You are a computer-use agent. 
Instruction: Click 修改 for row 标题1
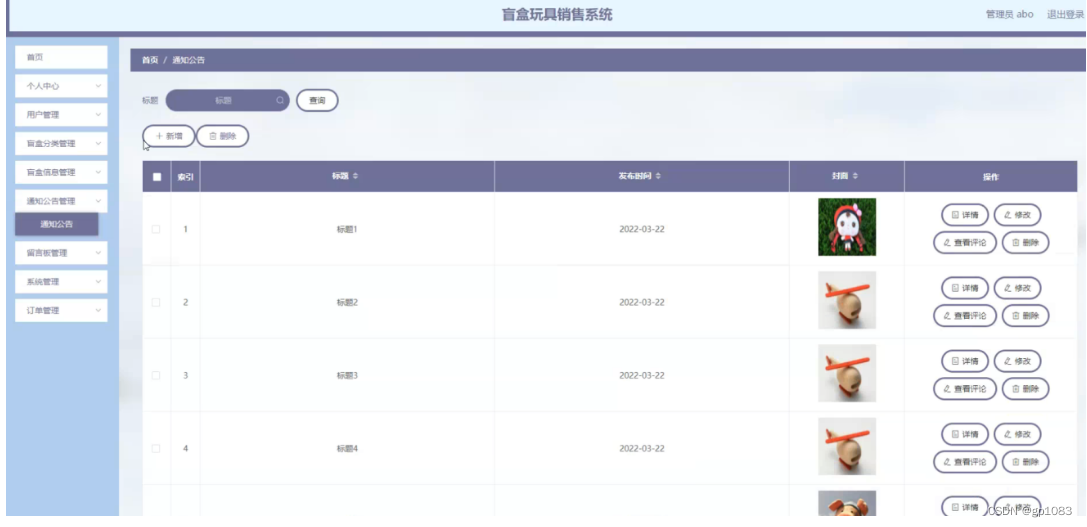coord(1017,215)
